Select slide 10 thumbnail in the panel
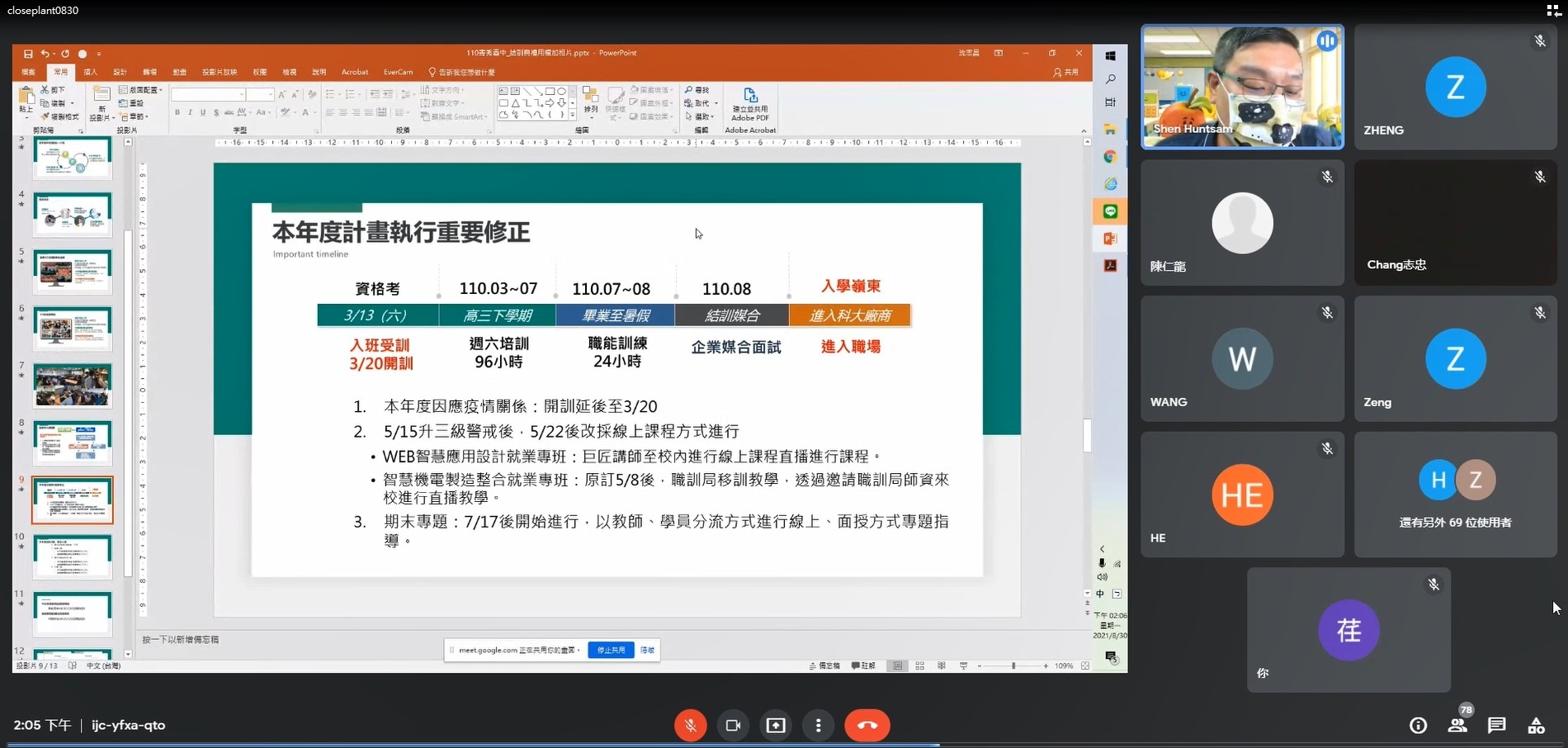Screen dimensions: 1568x748 [x=73, y=556]
